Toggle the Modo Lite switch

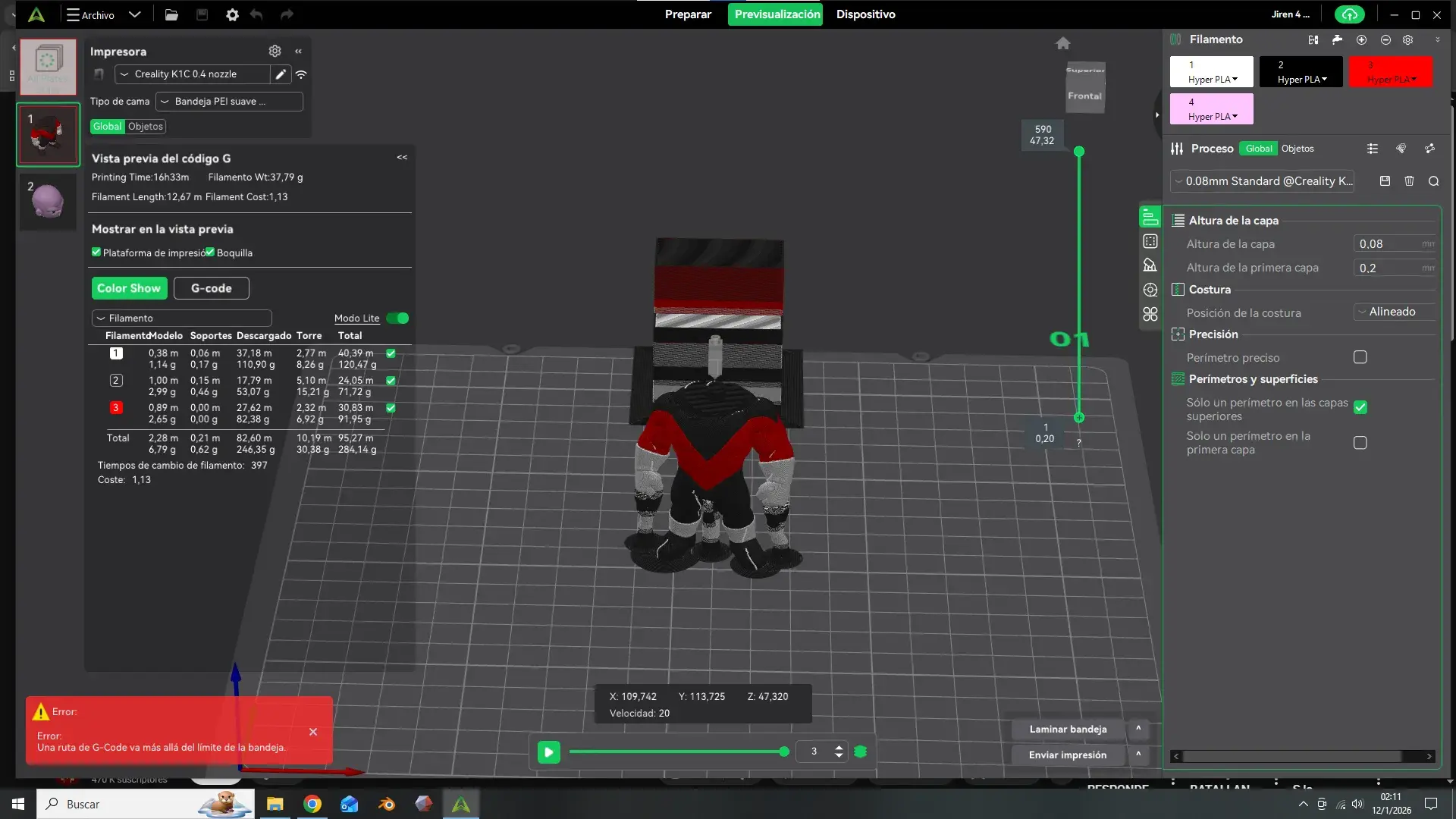(x=397, y=318)
